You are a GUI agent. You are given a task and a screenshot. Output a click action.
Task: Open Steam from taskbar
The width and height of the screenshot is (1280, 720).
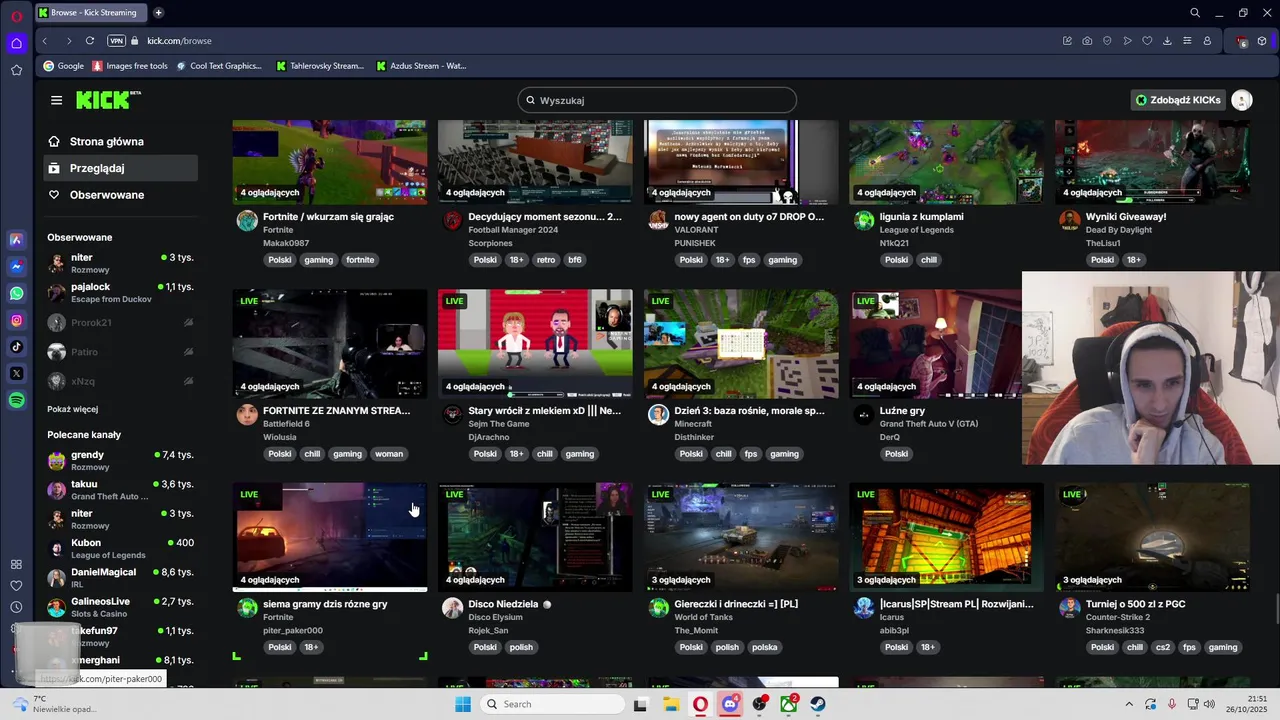(818, 704)
